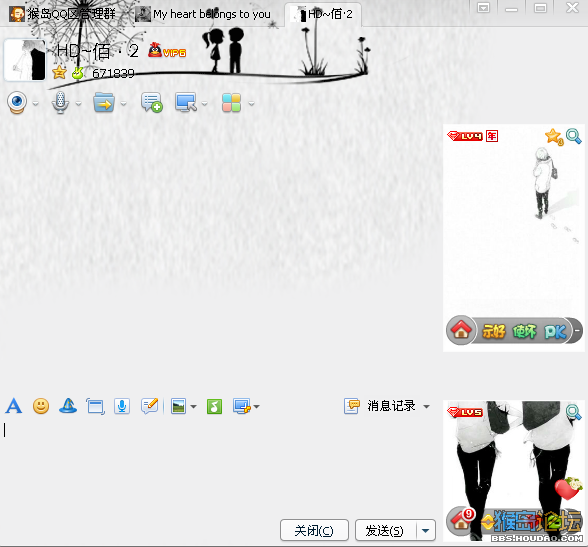The width and height of the screenshot is (588, 547).
Task: Open remote desktop assistance icon
Action: tap(186, 102)
